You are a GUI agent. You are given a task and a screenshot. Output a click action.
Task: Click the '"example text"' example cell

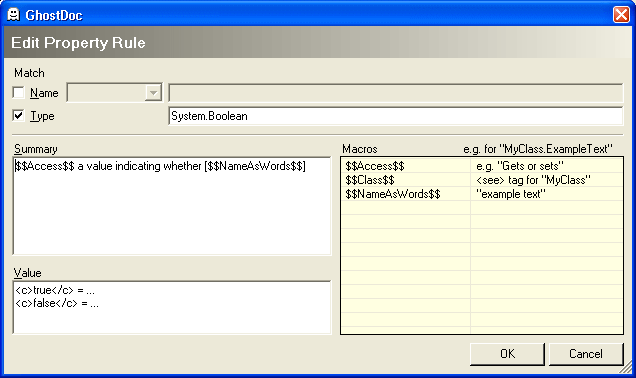tap(546, 194)
